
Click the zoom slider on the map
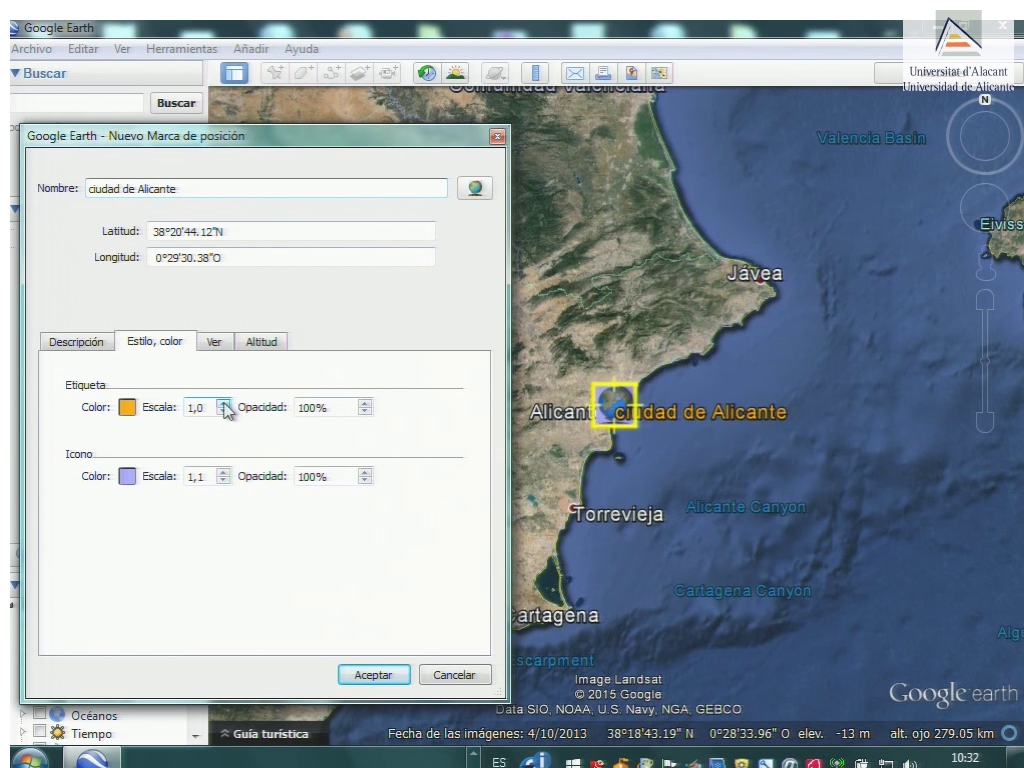click(x=985, y=361)
